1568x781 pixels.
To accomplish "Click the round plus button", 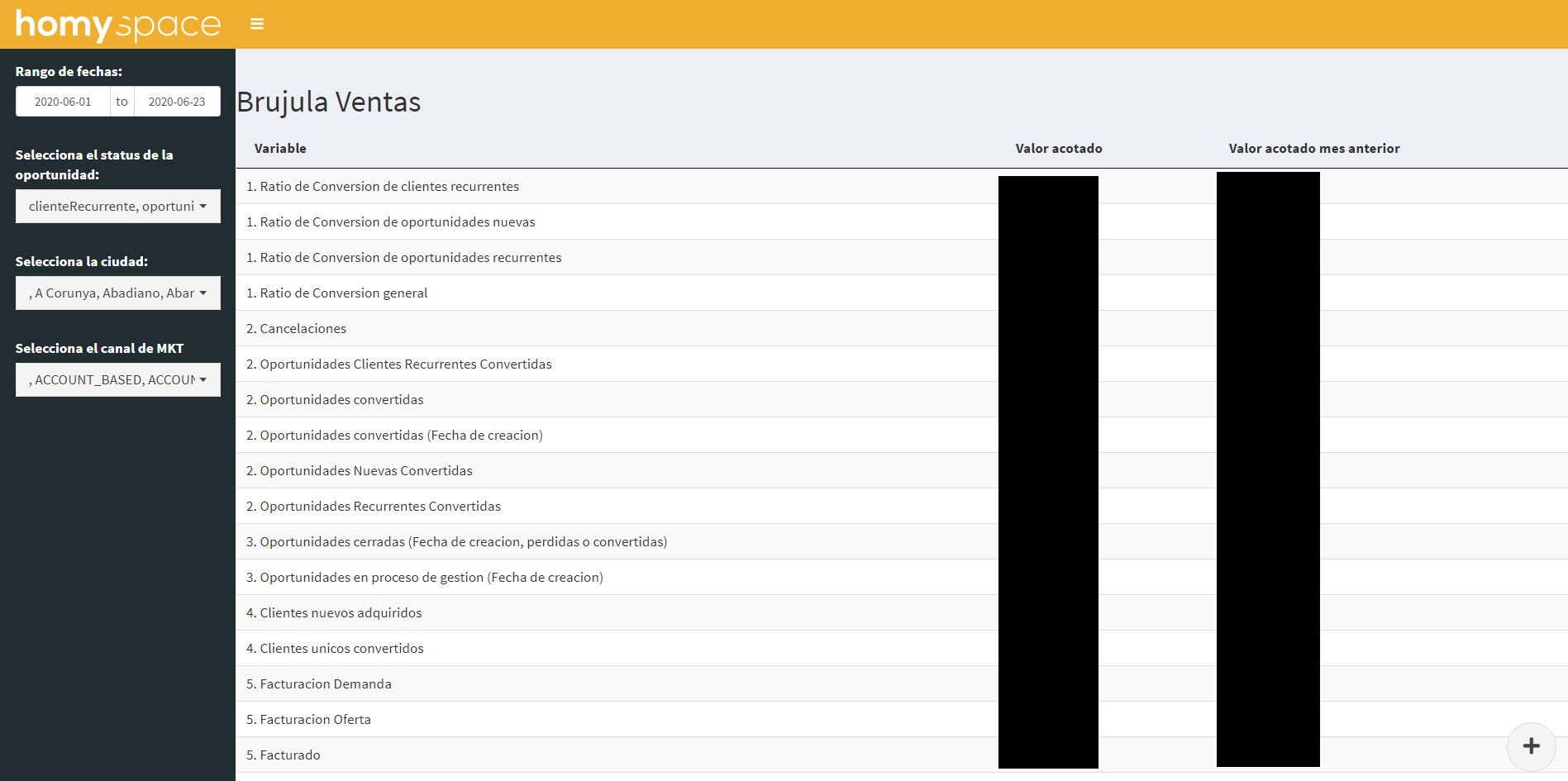I will click(x=1531, y=746).
